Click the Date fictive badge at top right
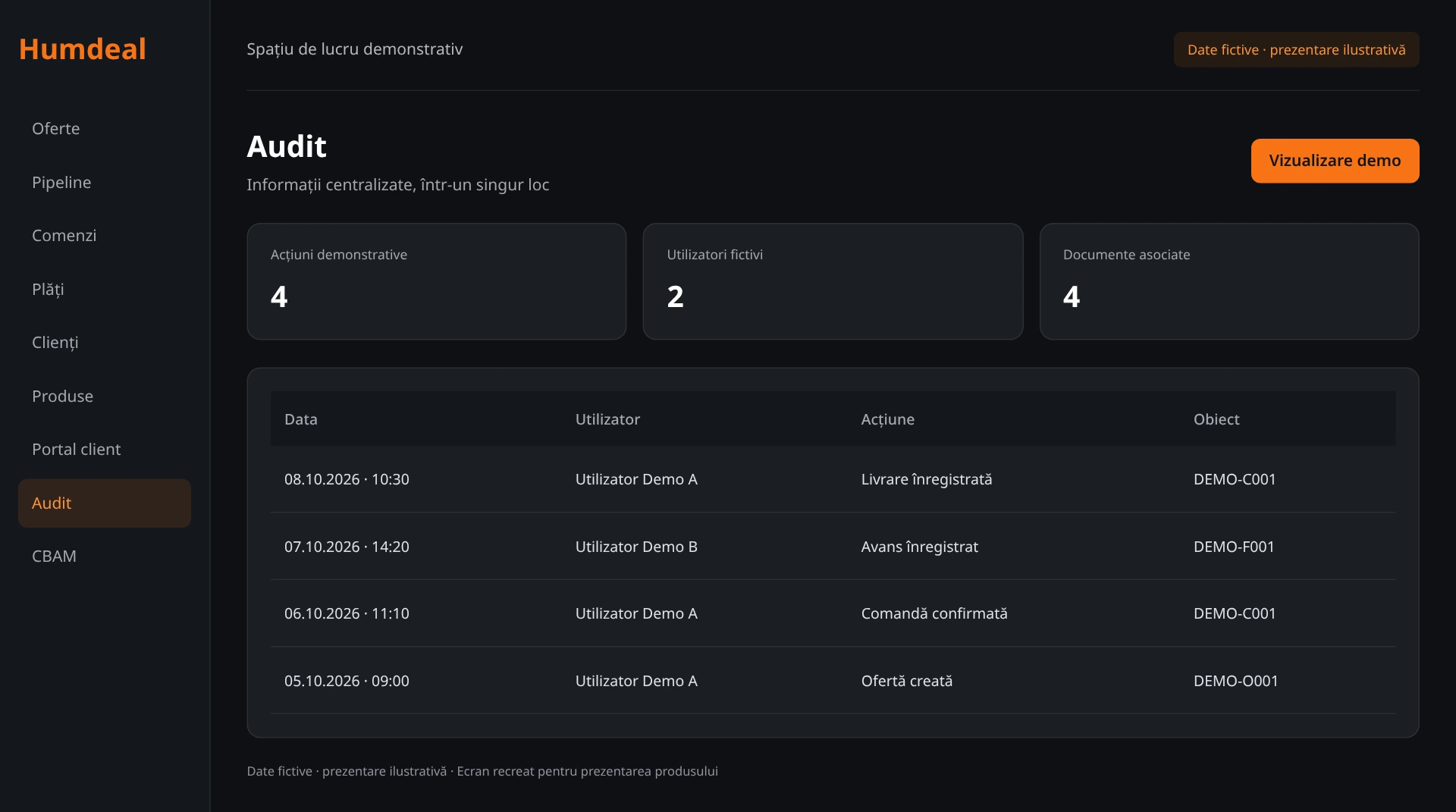Image resolution: width=1456 pixels, height=812 pixels. tap(1296, 50)
